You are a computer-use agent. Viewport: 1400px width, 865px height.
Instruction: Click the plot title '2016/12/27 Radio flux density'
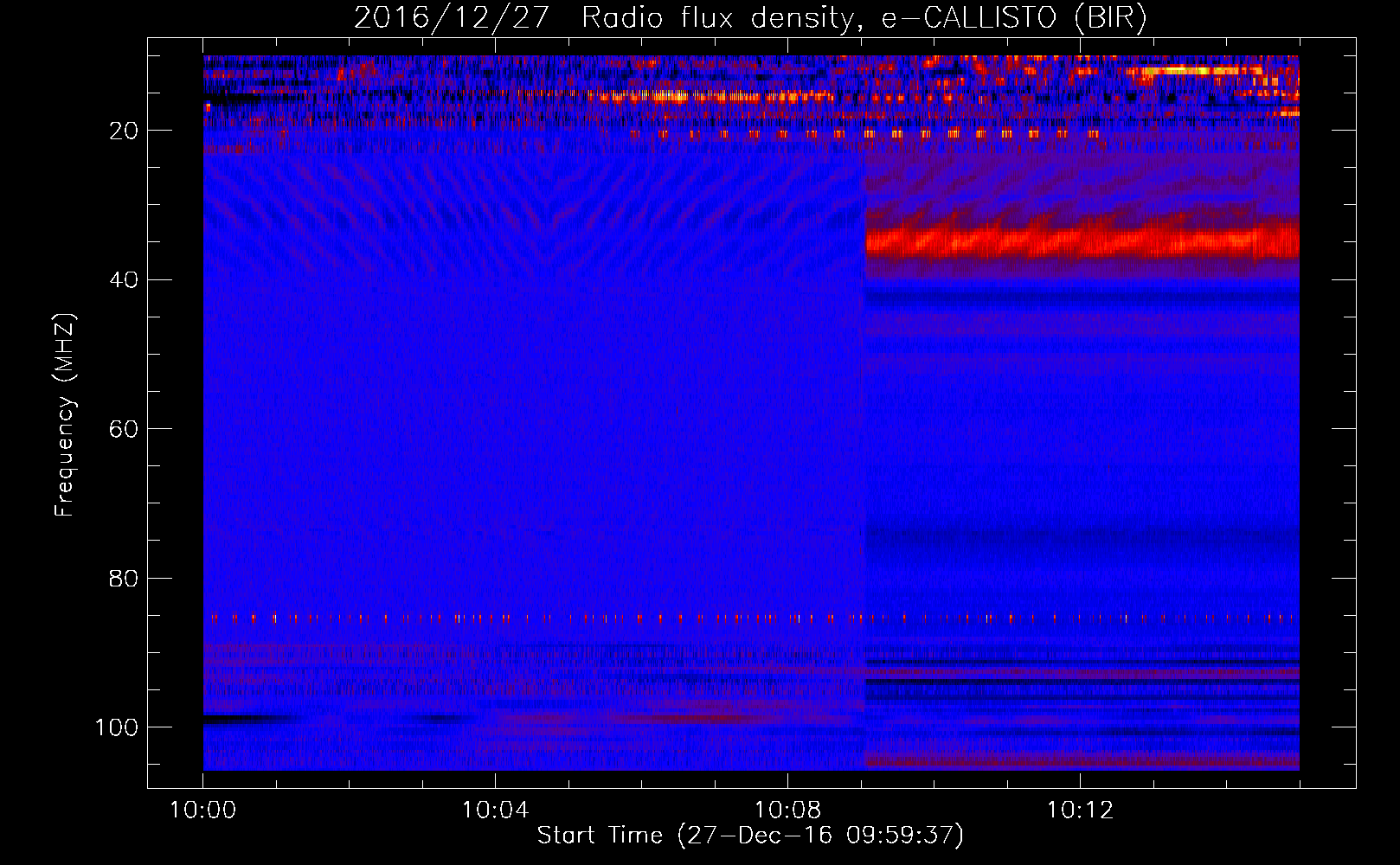tap(751, 17)
